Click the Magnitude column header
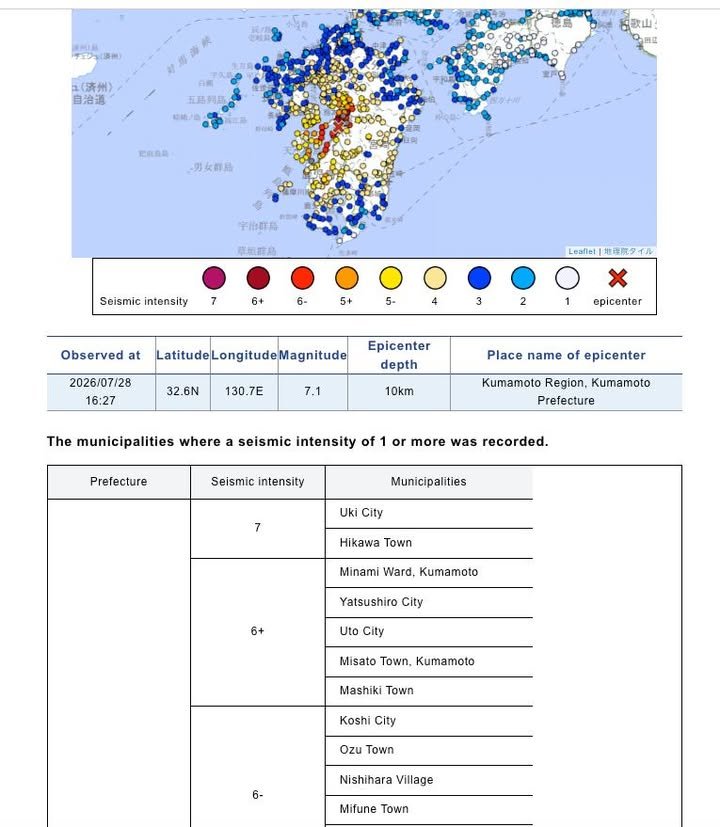Image resolution: width=720 pixels, height=827 pixels. click(313, 355)
